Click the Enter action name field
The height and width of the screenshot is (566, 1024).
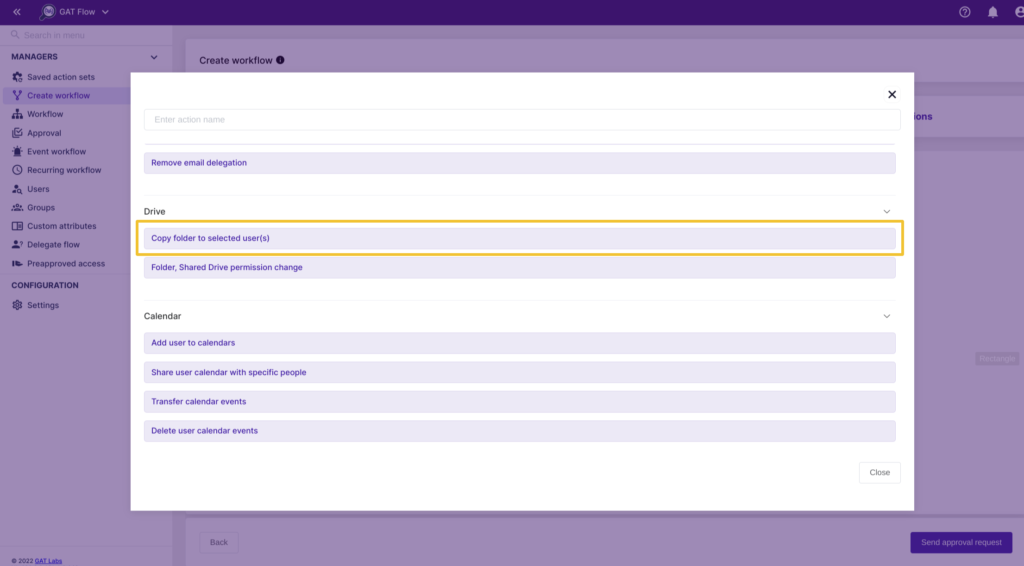pyautogui.click(x=522, y=119)
